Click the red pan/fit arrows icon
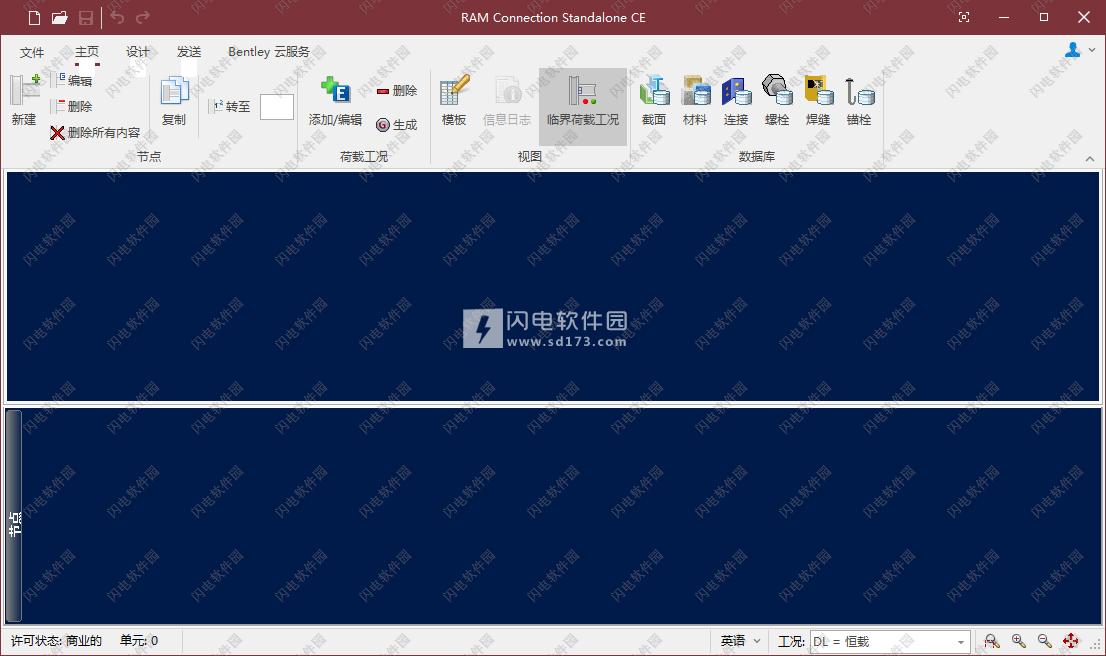The width and height of the screenshot is (1106, 656). [1071, 641]
